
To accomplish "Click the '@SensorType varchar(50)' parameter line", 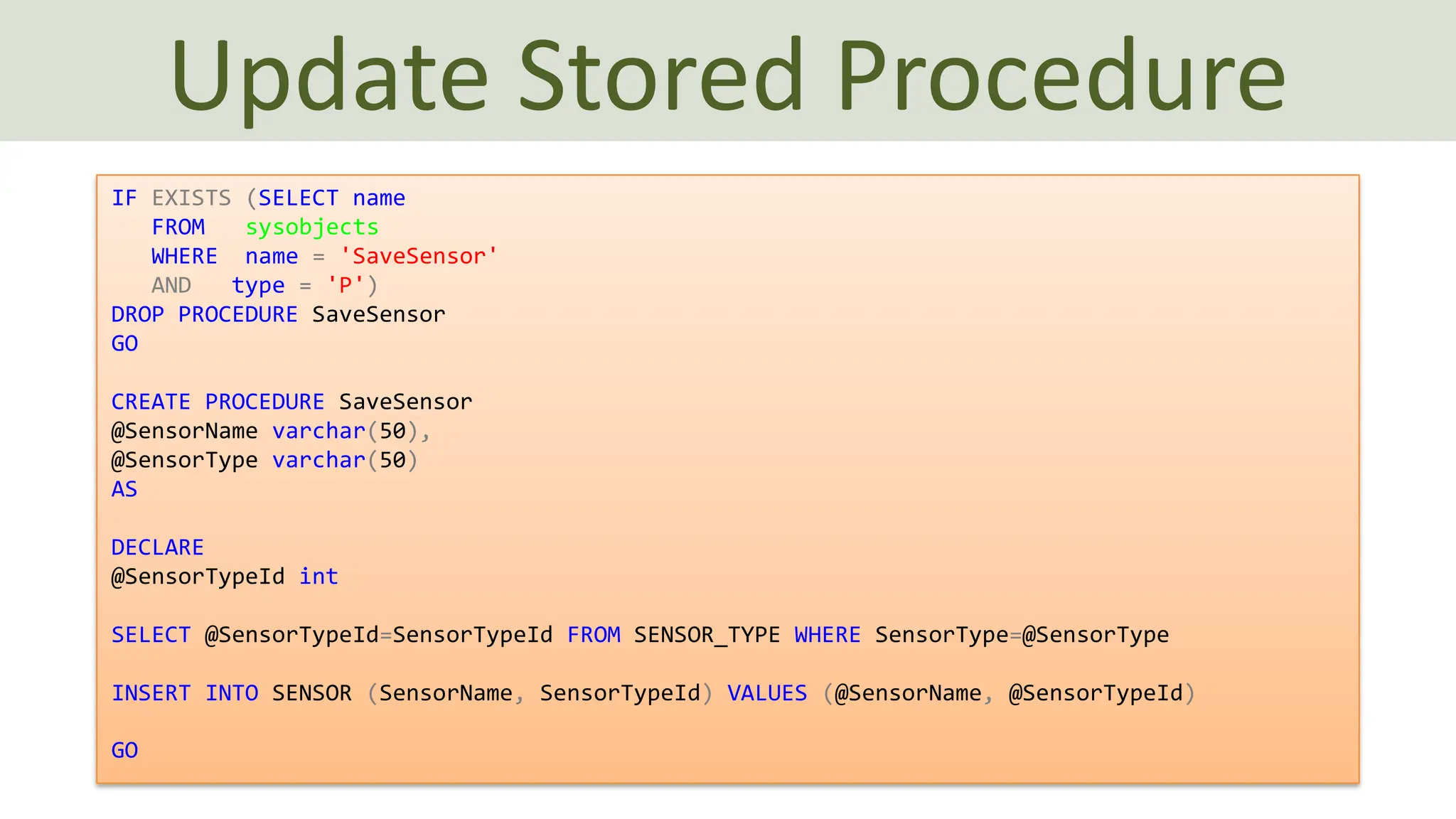I will click(x=264, y=460).
